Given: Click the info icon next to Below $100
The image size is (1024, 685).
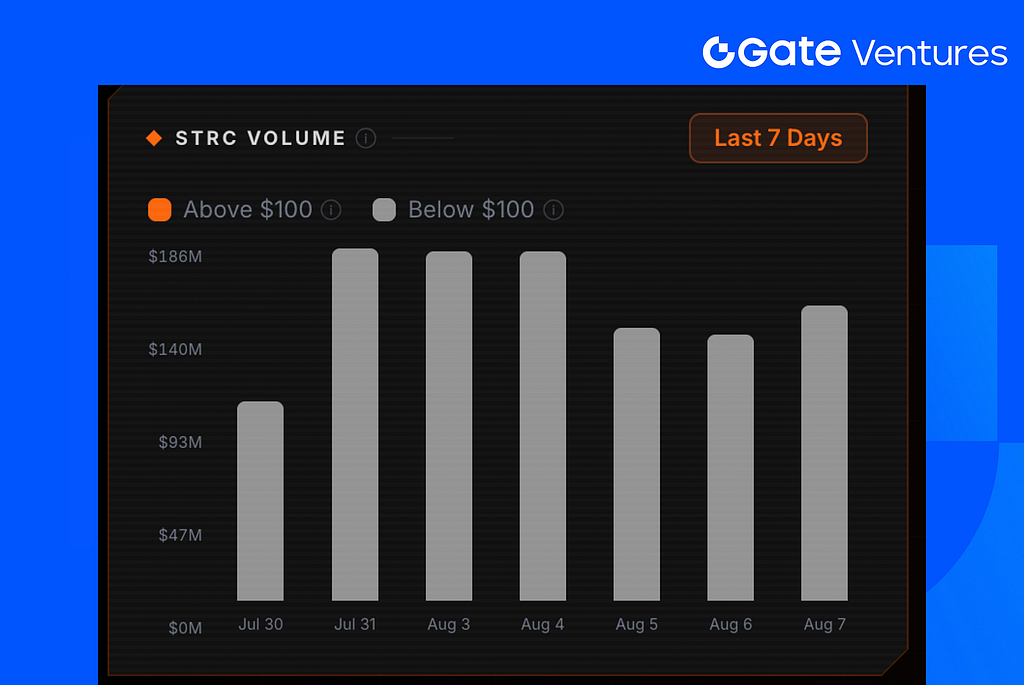Looking at the screenshot, I should [x=553, y=210].
